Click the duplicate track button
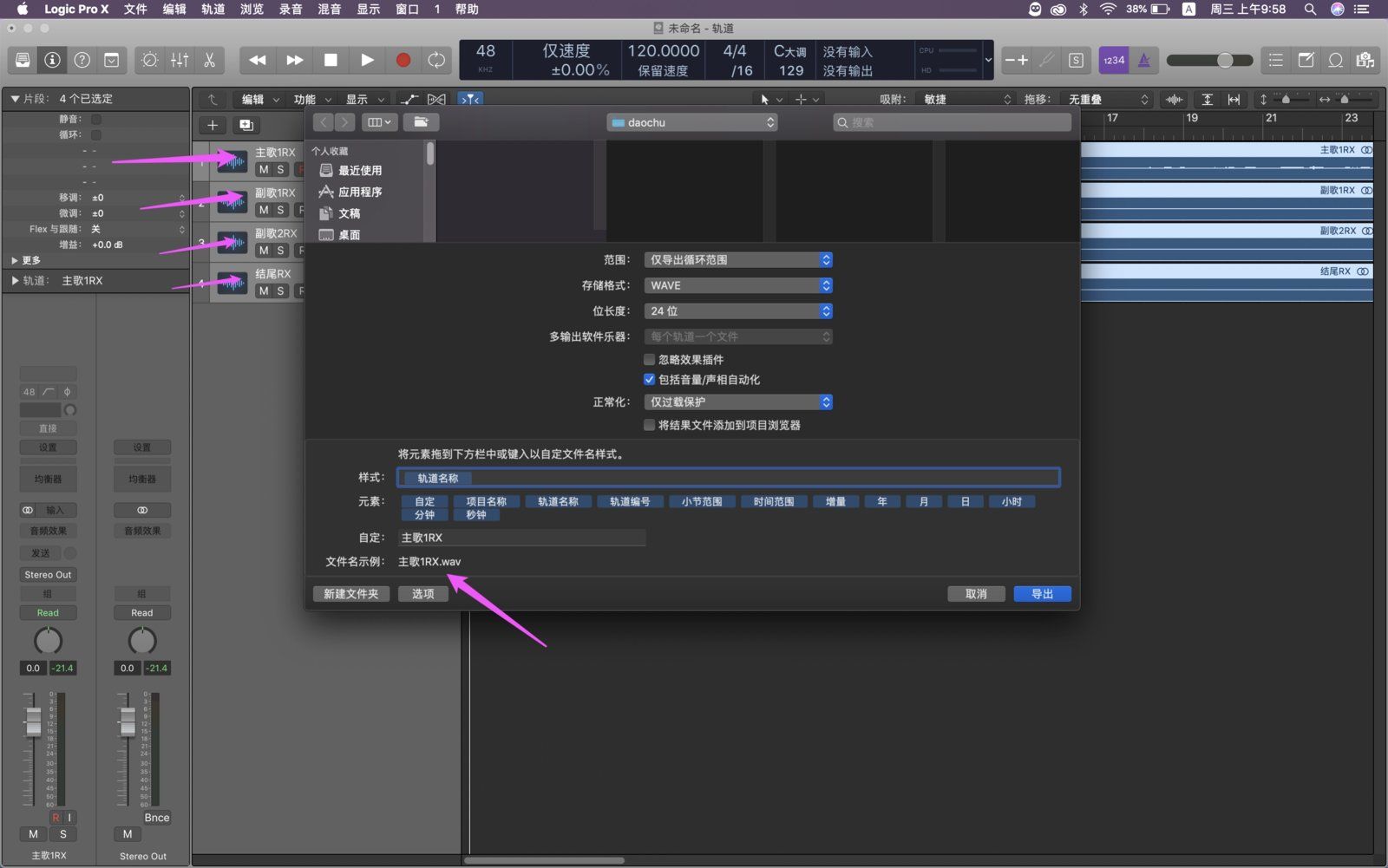The image size is (1388, 868). coord(246,125)
